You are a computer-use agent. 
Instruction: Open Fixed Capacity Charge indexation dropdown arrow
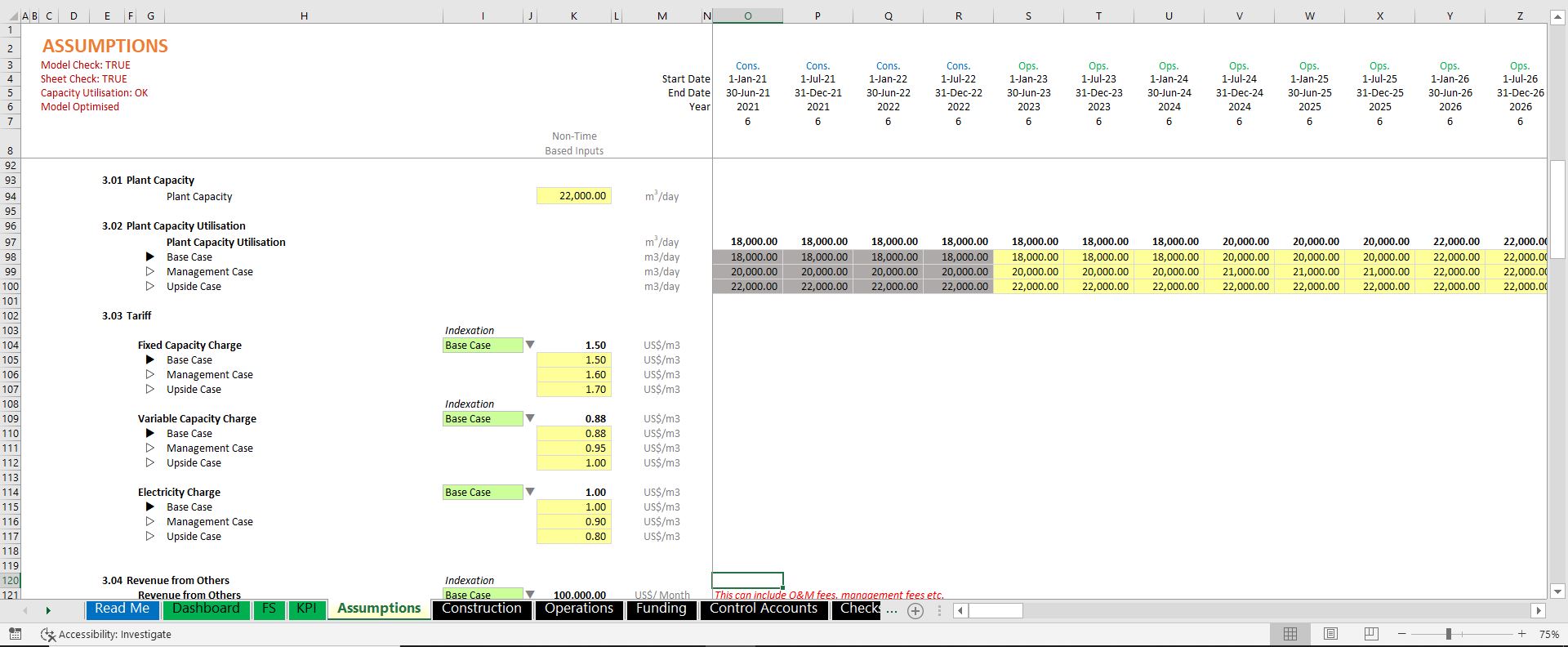pyautogui.click(x=530, y=345)
